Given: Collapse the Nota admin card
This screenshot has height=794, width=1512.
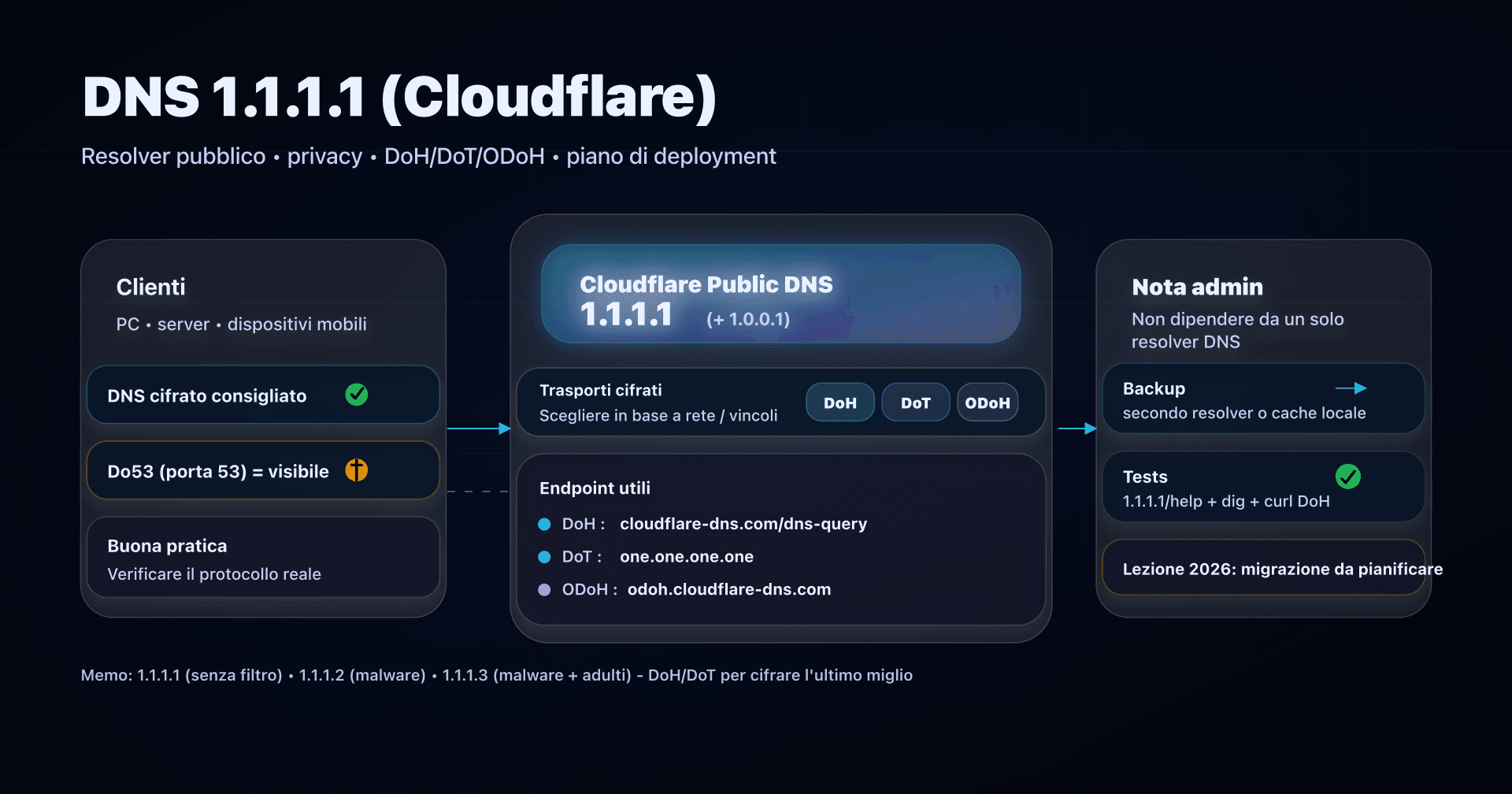Looking at the screenshot, I should [x=1196, y=287].
